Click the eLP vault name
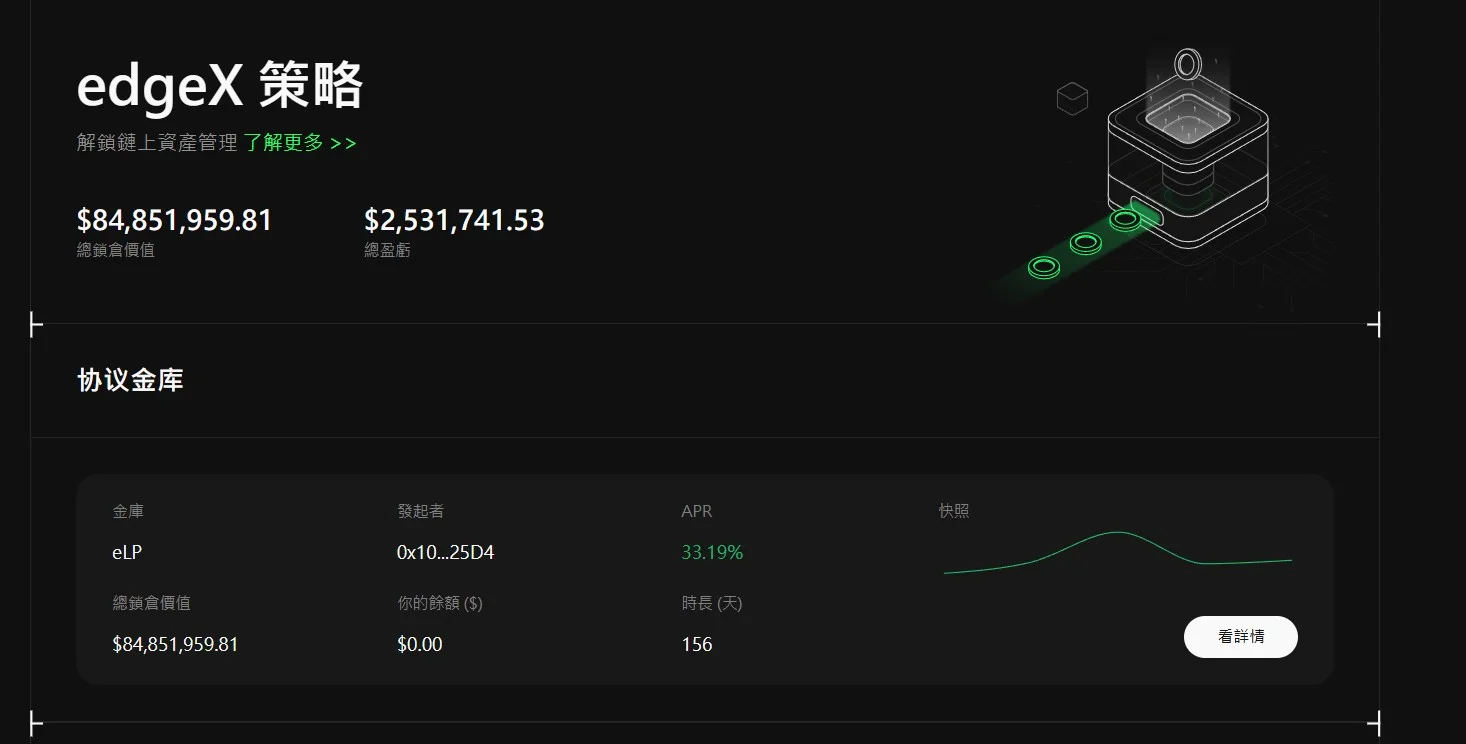1466x744 pixels. point(128,552)
